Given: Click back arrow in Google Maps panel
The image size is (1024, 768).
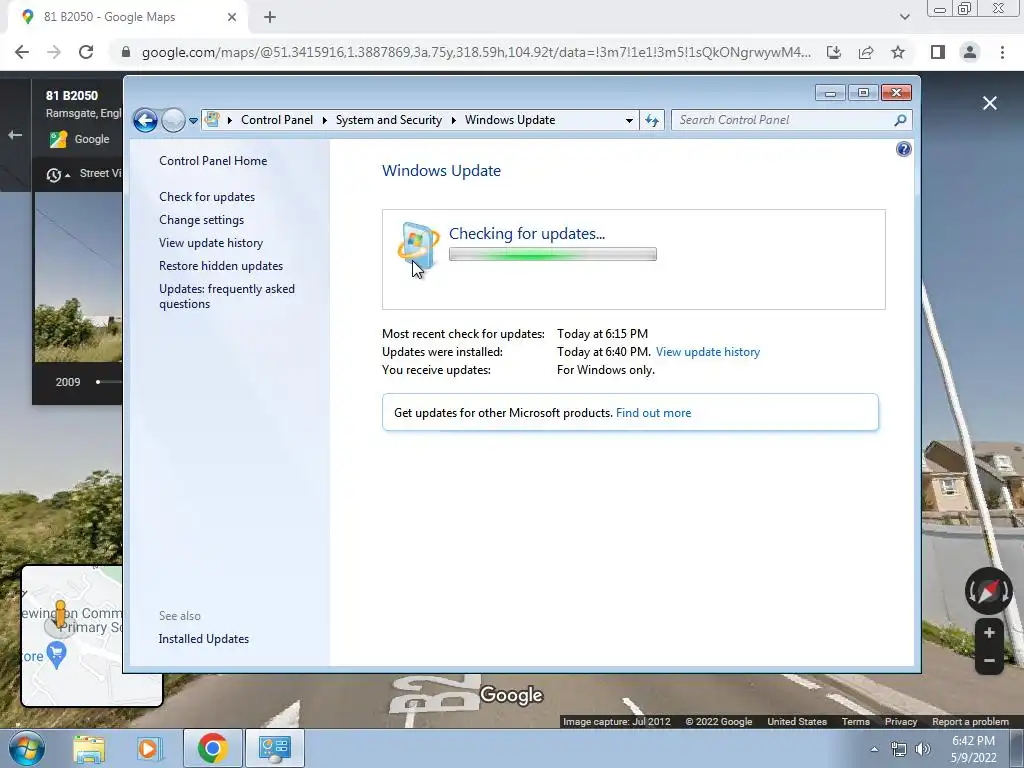Looking at the screenshot, I should (15, 135).
